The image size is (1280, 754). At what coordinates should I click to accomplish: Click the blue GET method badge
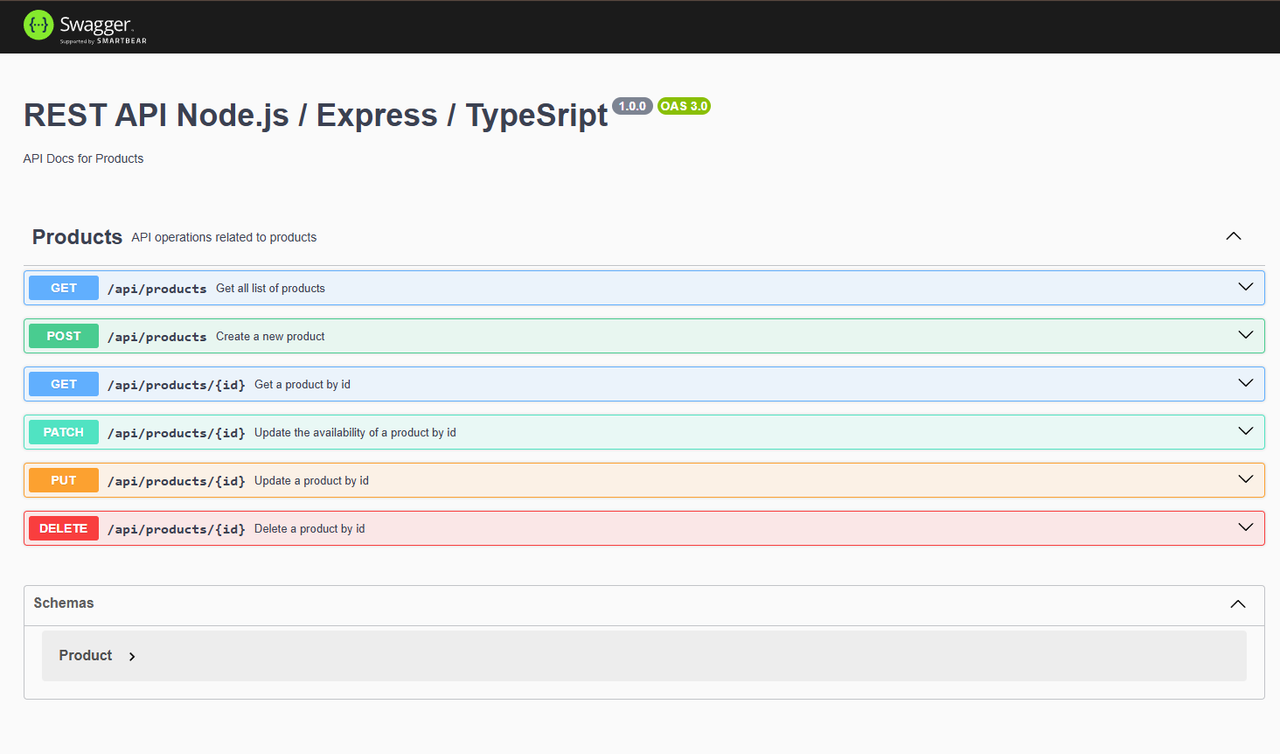(x=63, y=287)
